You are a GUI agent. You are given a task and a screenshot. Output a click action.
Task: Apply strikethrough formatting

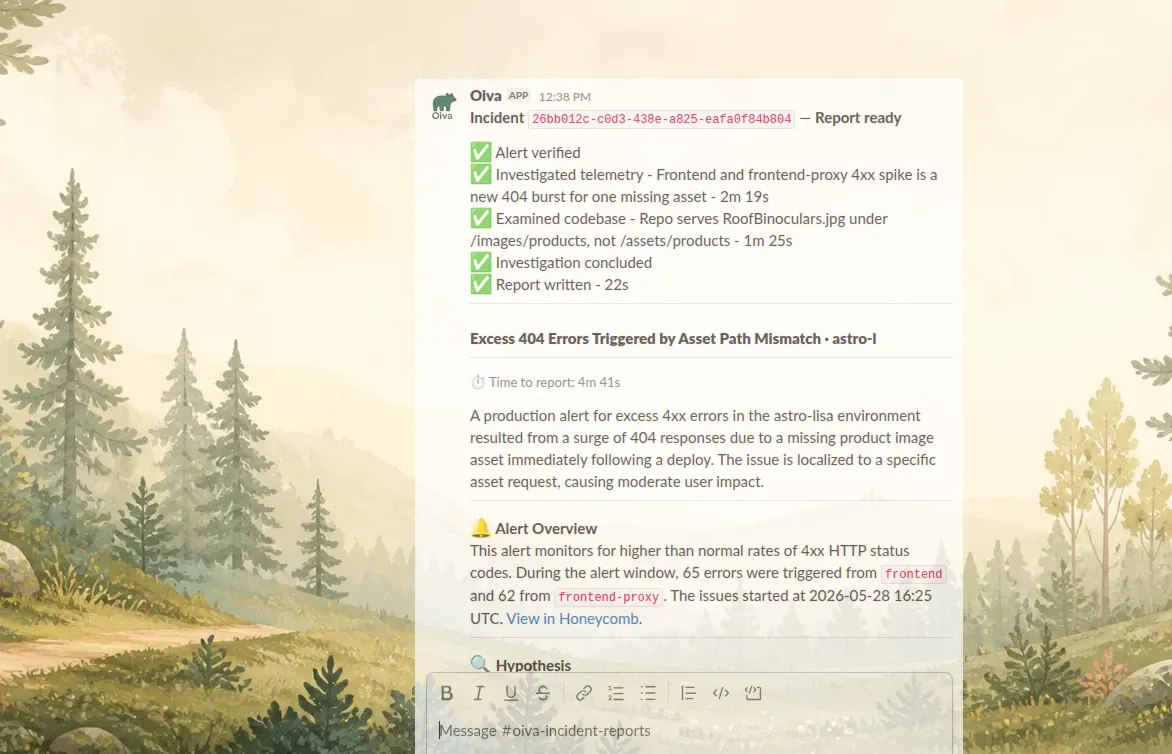pyautogui.click(x=543, y=693)
